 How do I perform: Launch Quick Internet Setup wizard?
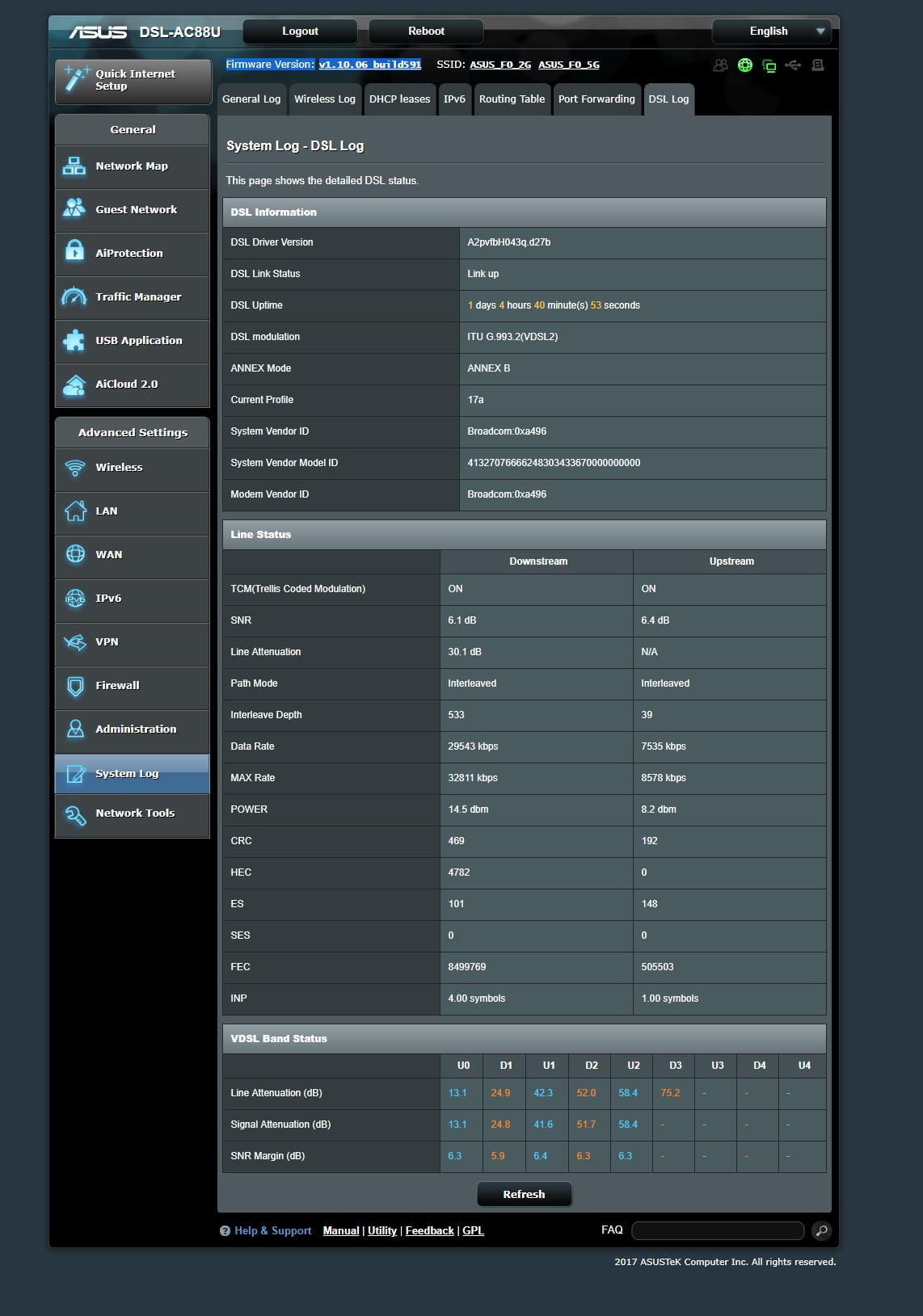tap(133, 80)
